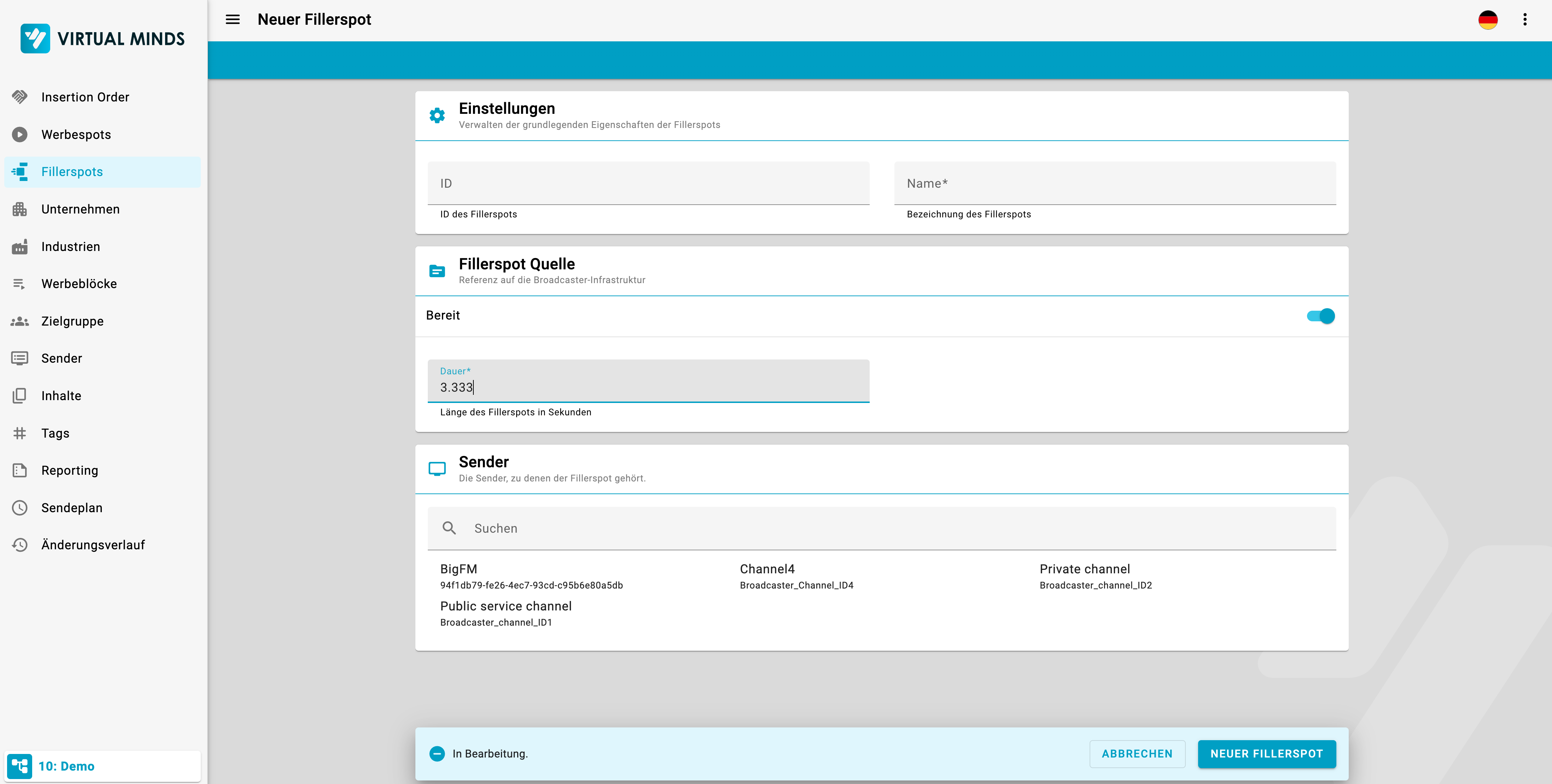Viewport: 1552px width, 784px height.
Task: Click the Werbespots play icon
Action: pyautogui.click(x=20, y=134)
